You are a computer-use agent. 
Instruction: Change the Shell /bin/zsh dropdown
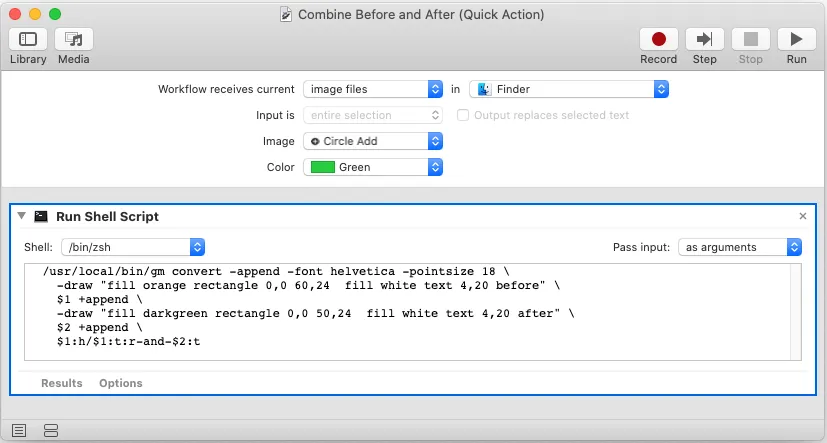click(133, 246)
